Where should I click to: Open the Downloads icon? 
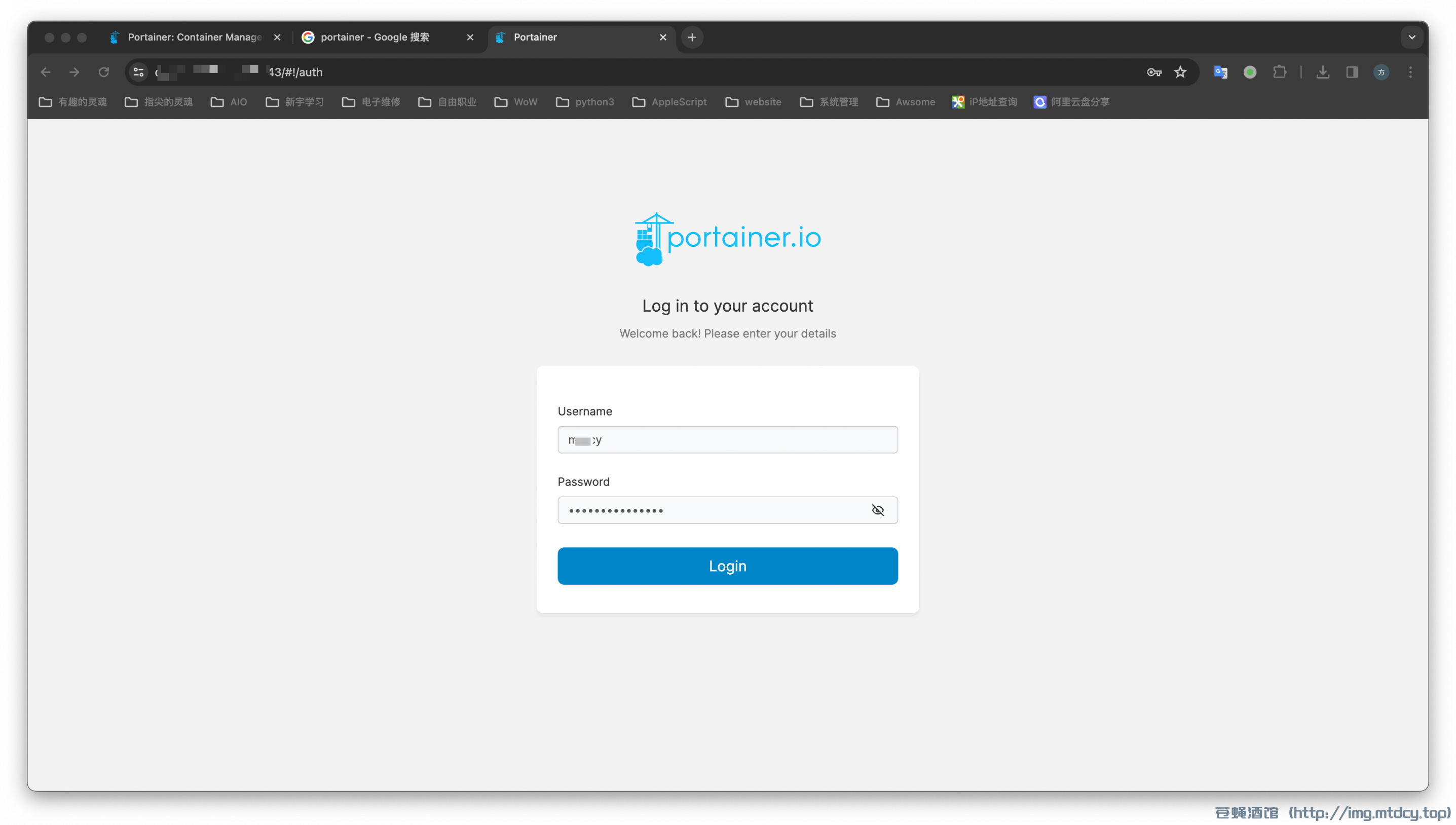click(1322, 72)
